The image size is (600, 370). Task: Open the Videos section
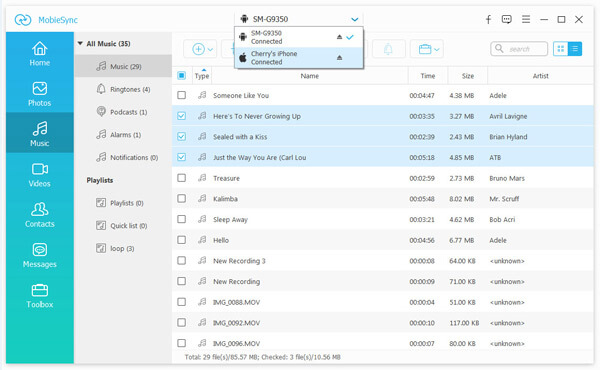[40, 175]
